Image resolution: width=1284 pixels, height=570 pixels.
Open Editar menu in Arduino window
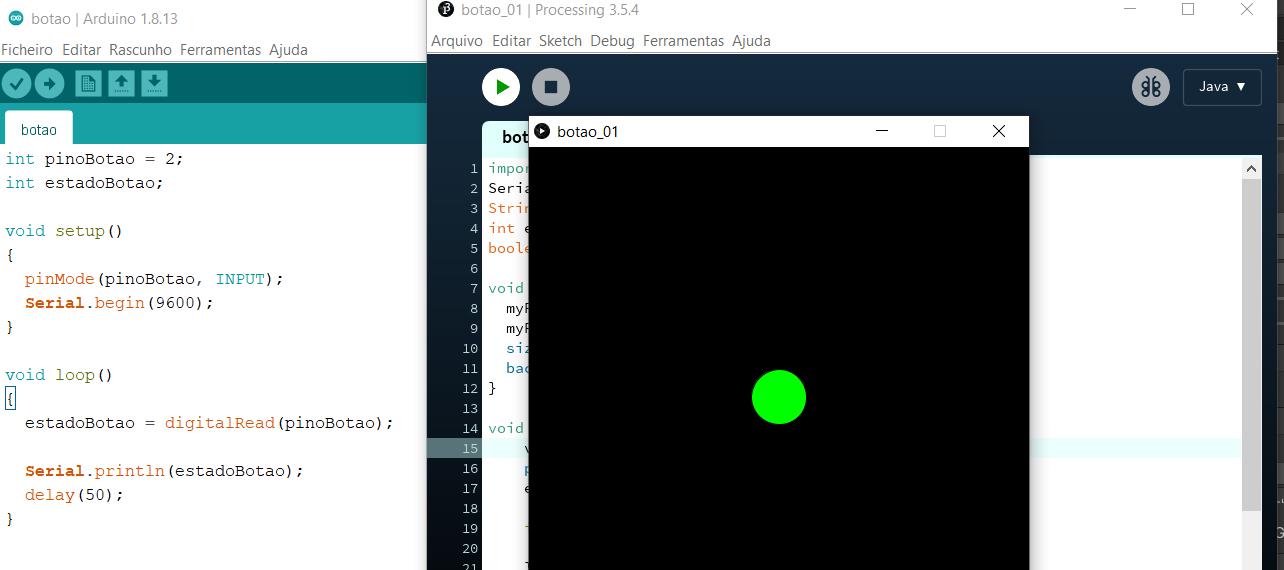81,49
